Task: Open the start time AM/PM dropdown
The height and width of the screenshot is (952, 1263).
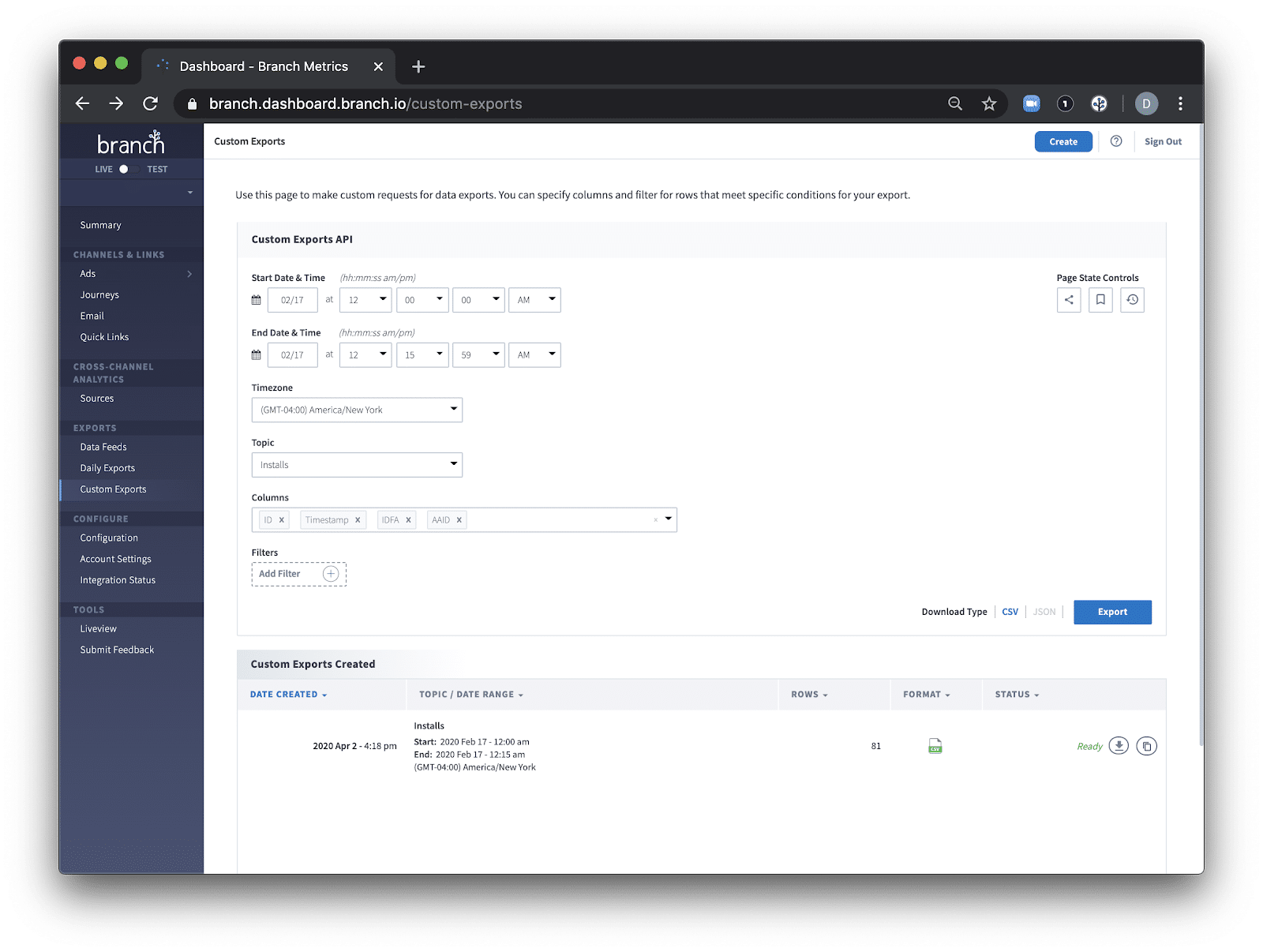Action: click(x=534, y=300)
